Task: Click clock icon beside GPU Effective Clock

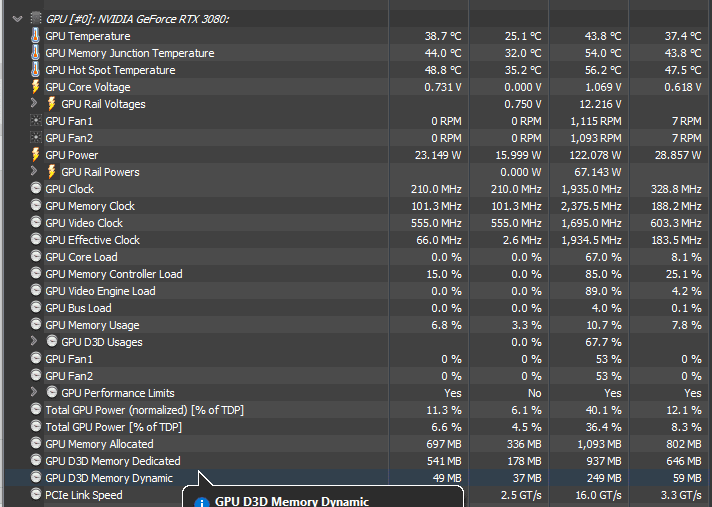Action: [x=36, y=239]
